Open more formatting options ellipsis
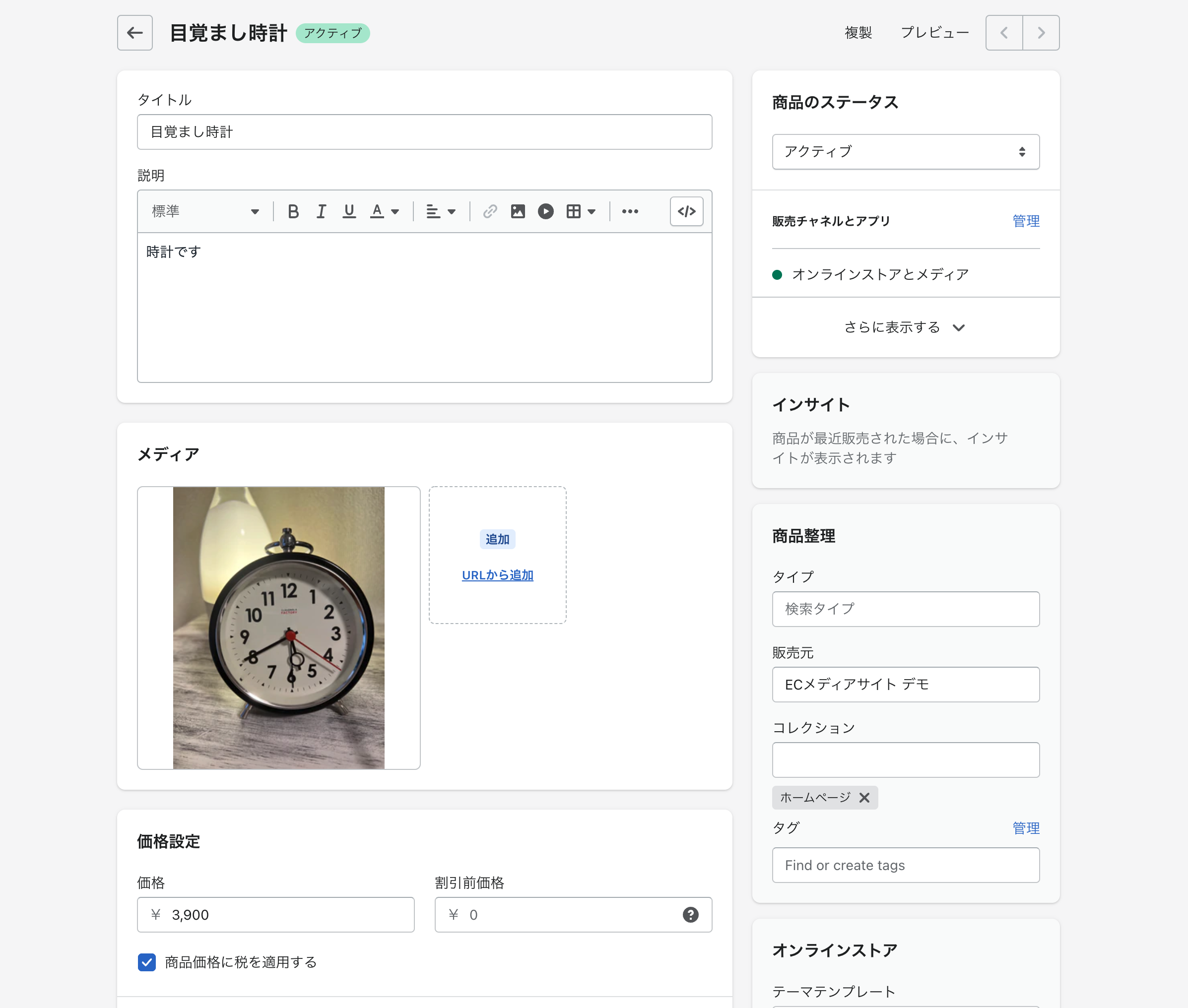The image size is (1188, 1008). click(x=630, y=211)
